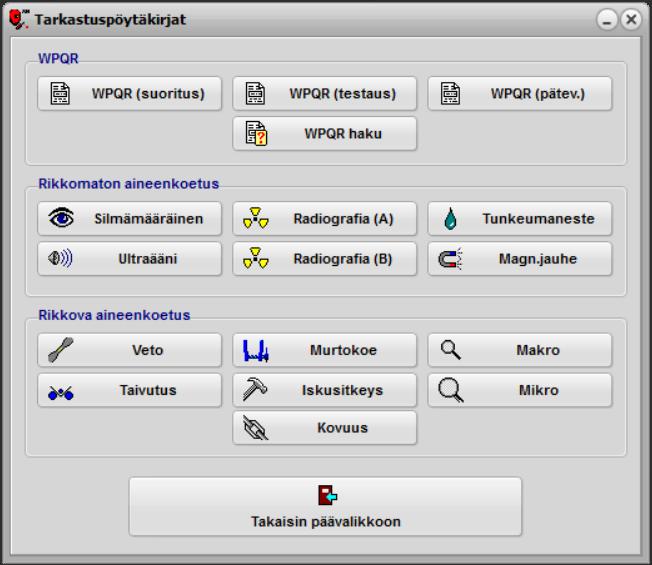Click the small magnifier icon for Makro
Viewport: 652px width, 565px height.
[451, 350]
